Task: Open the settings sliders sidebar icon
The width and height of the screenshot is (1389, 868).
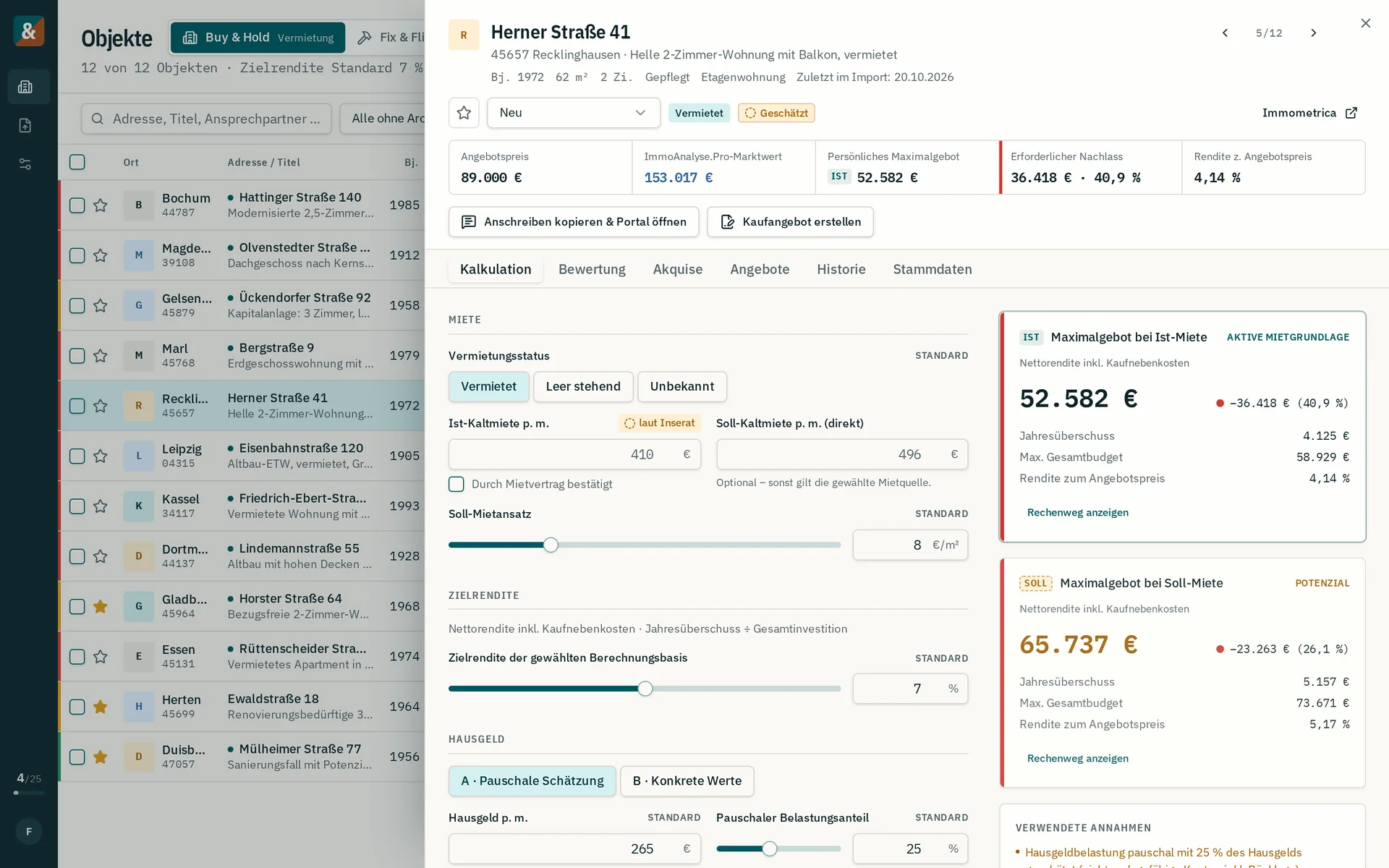Action: coord(25,164)
